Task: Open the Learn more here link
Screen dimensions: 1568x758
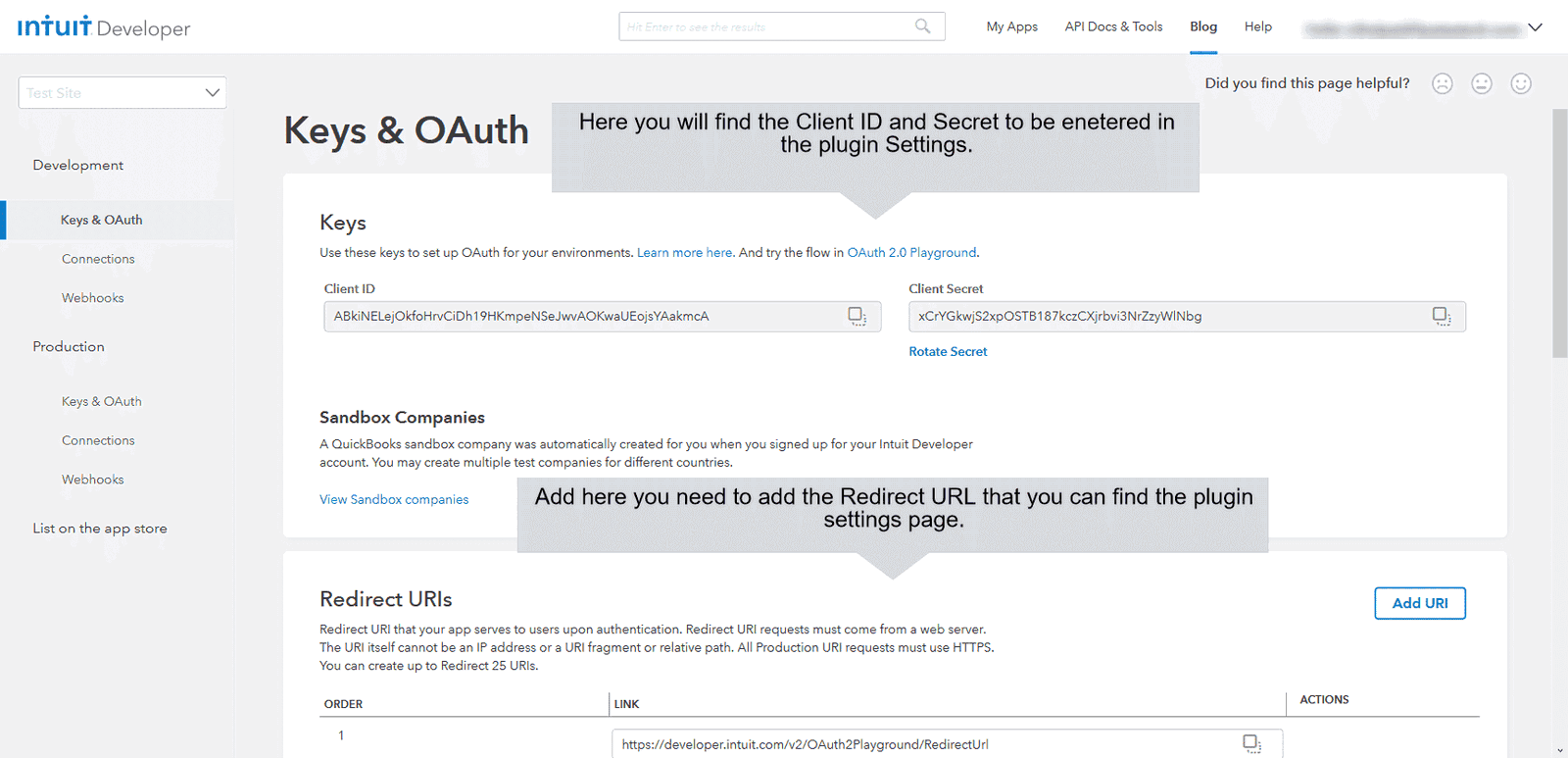Action: tap(685, 252)
